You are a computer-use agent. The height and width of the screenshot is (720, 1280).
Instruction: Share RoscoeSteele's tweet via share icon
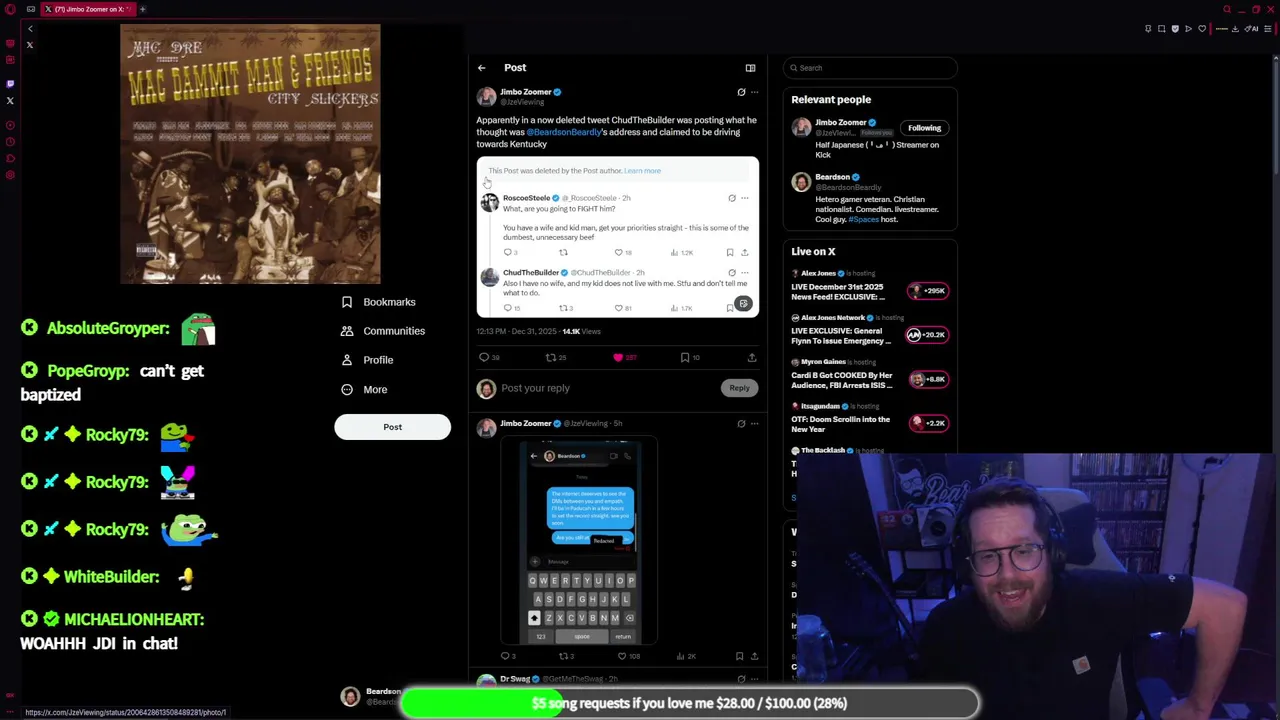point(744,252)
